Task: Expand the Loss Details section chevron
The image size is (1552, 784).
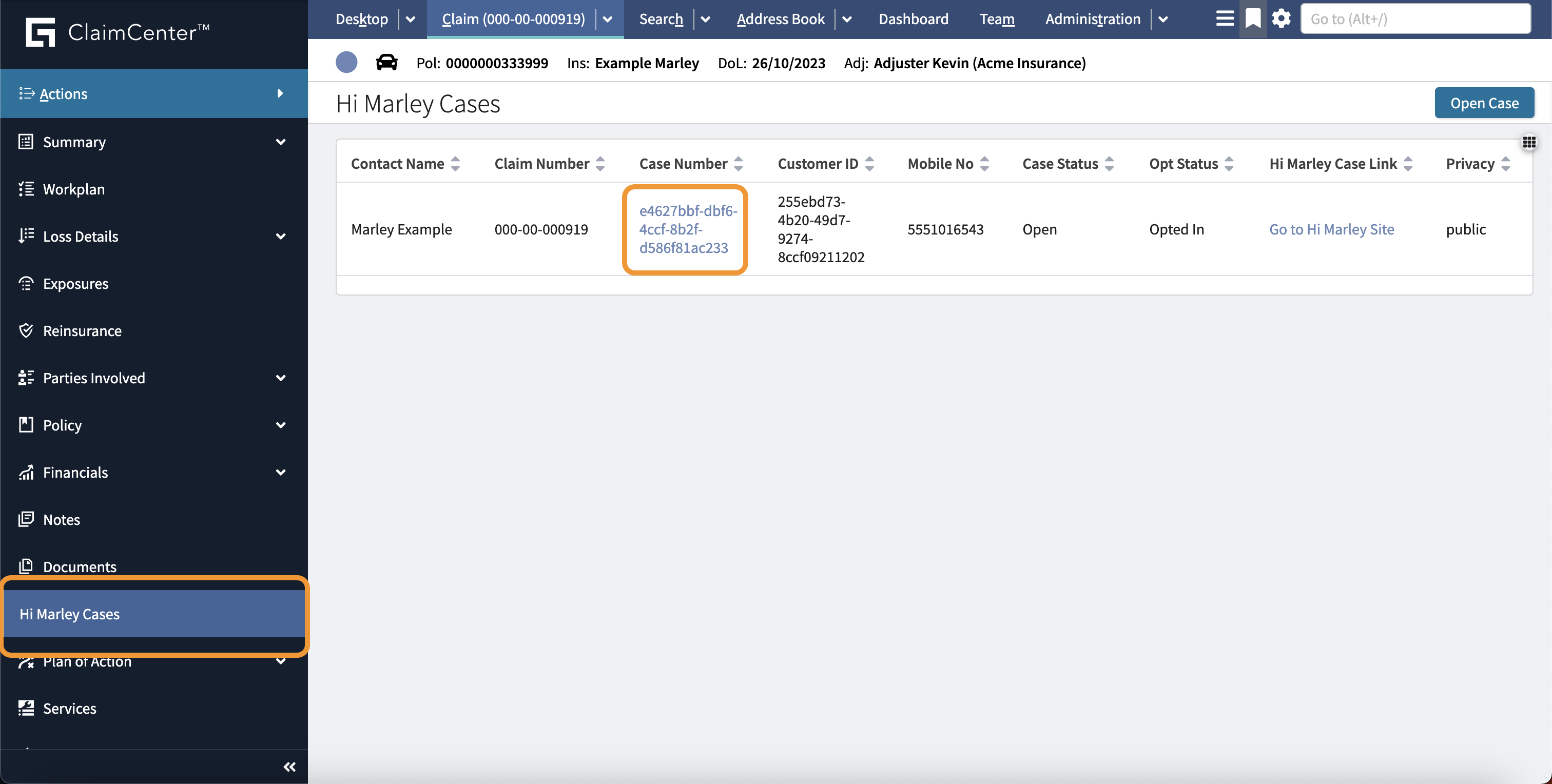Action: pos(281,236)
